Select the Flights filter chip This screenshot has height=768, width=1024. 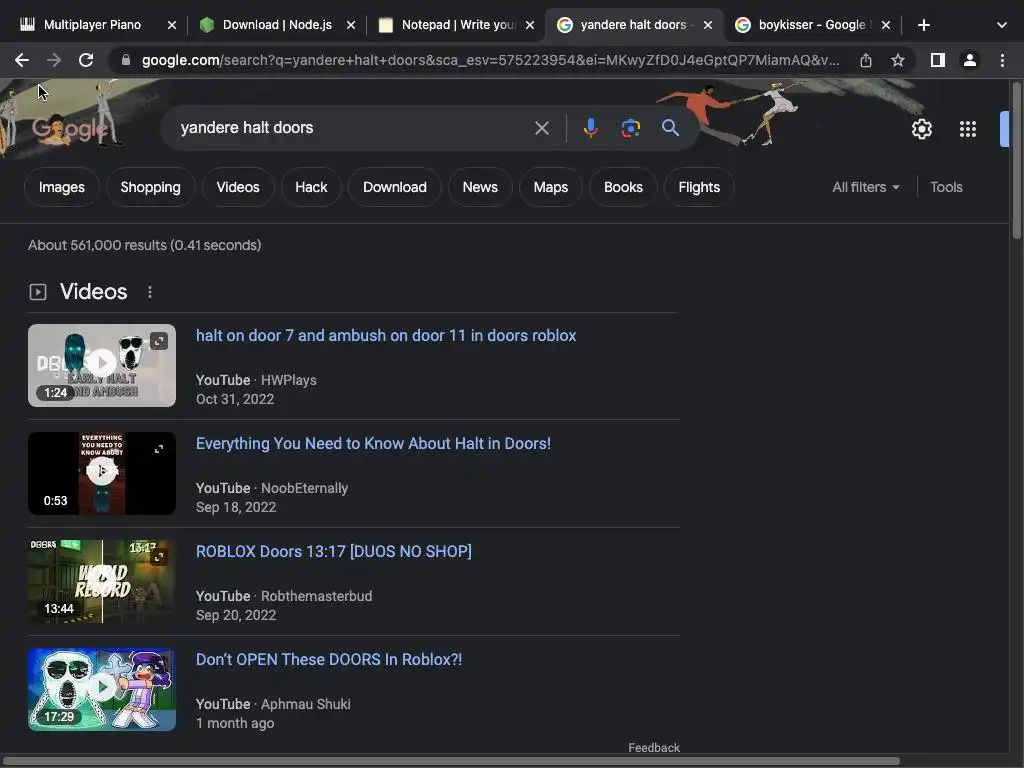699,187
